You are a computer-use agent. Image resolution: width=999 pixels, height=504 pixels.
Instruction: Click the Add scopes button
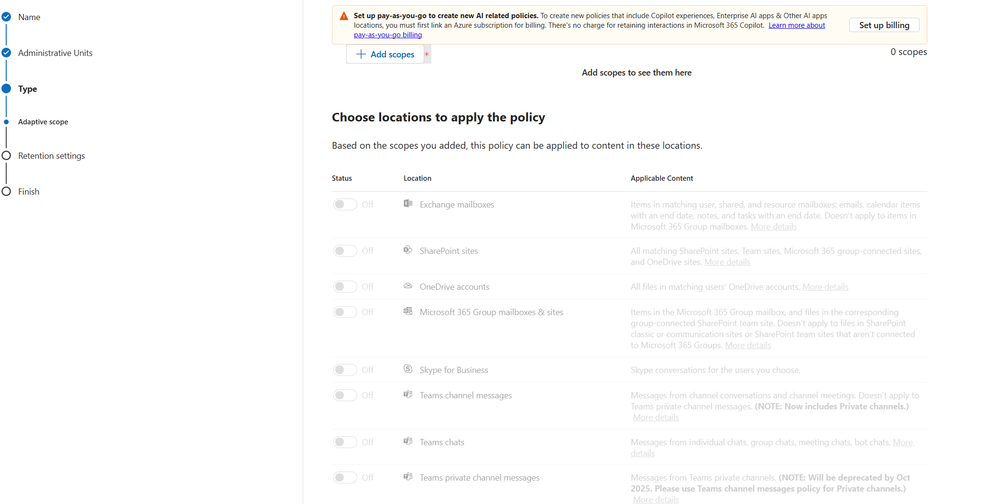point(385,54)
